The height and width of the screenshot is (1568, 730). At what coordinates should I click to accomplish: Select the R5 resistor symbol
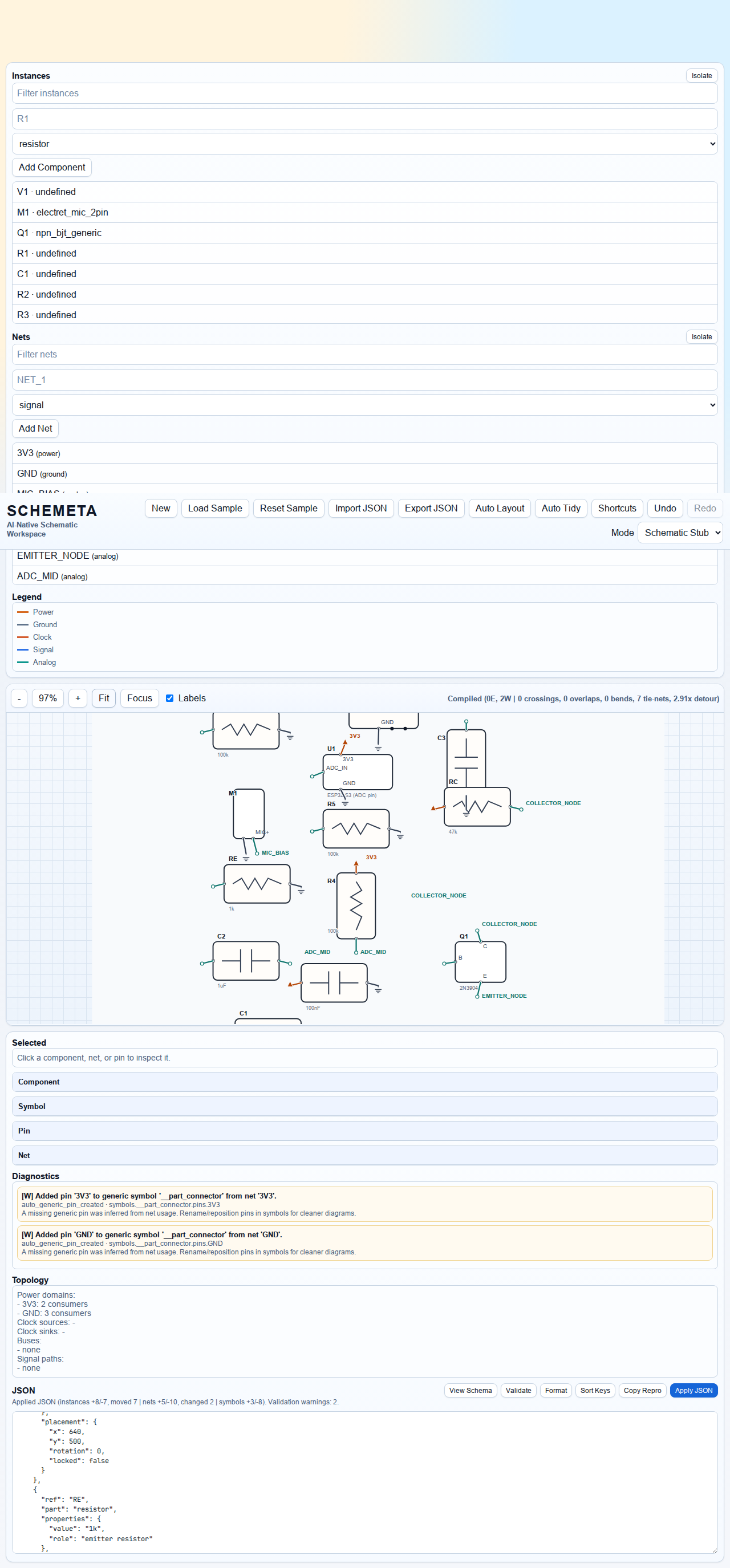355,828
